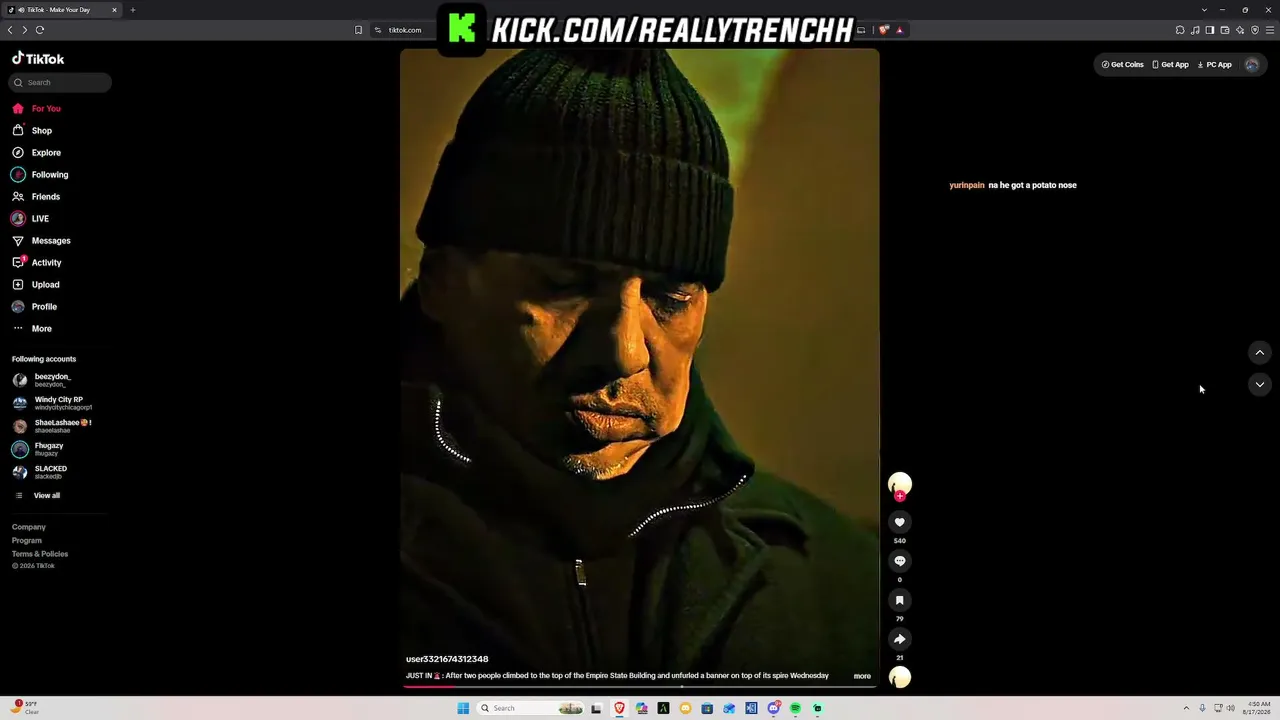Select the TikTok - Make Your Day tab
This screenshot has height=720, width=1280.
[63, 10]
